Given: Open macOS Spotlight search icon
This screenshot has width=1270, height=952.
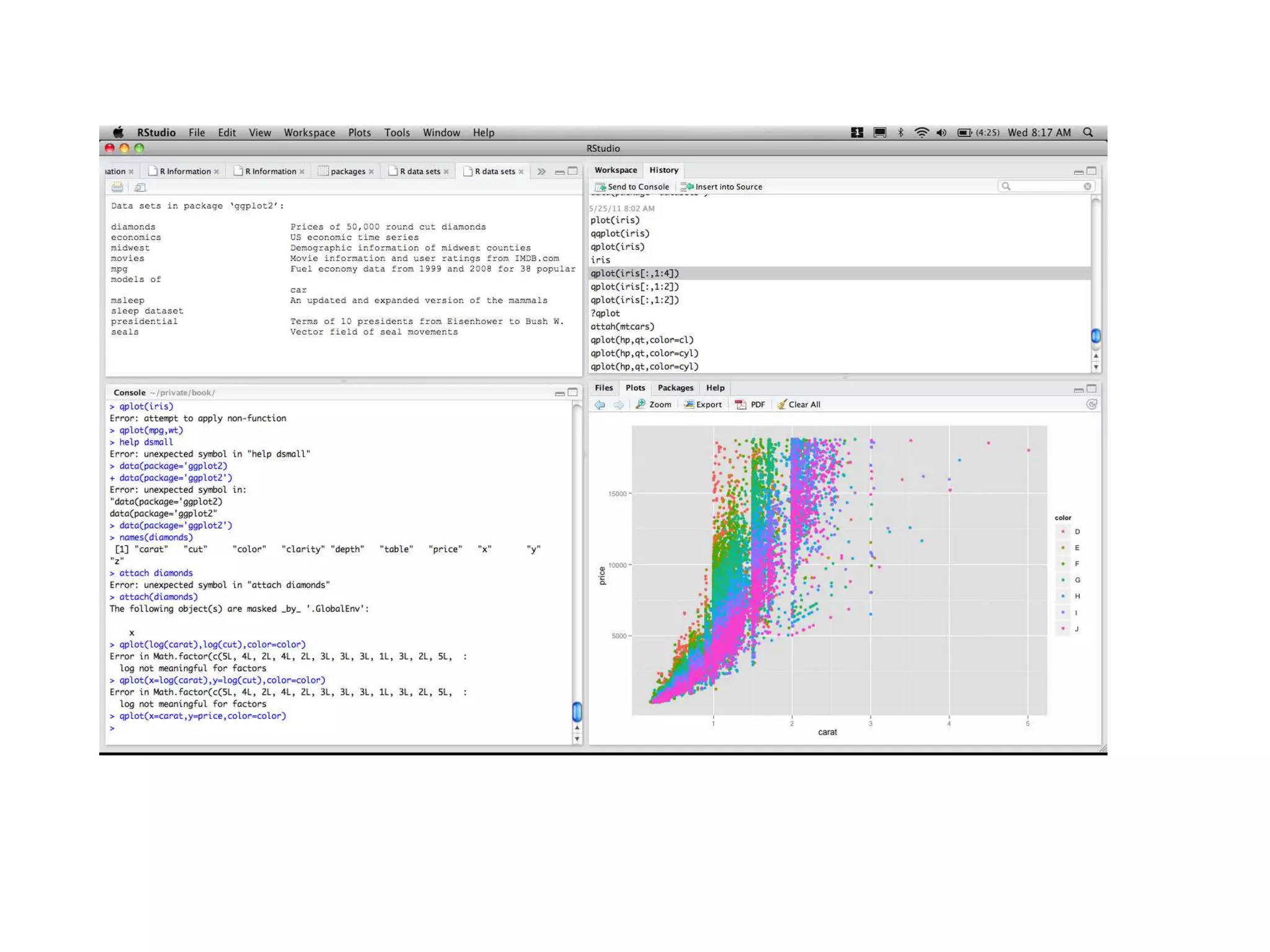Looking at the screenshot, I should pyautogui.click(x=1088, y=133).
